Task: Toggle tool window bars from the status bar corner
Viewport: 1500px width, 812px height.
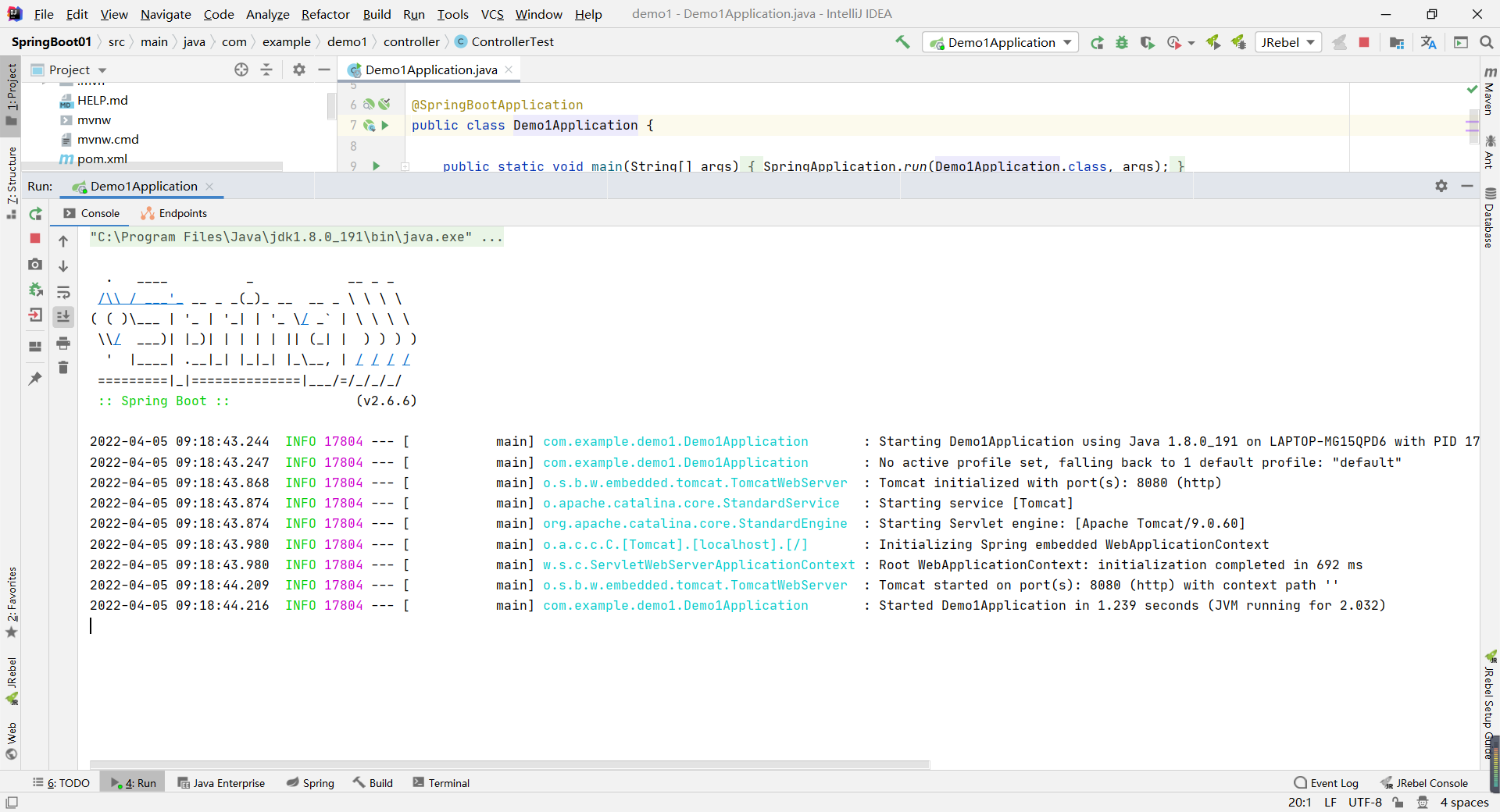Action: pyautogui.click(x=12, y=802)
